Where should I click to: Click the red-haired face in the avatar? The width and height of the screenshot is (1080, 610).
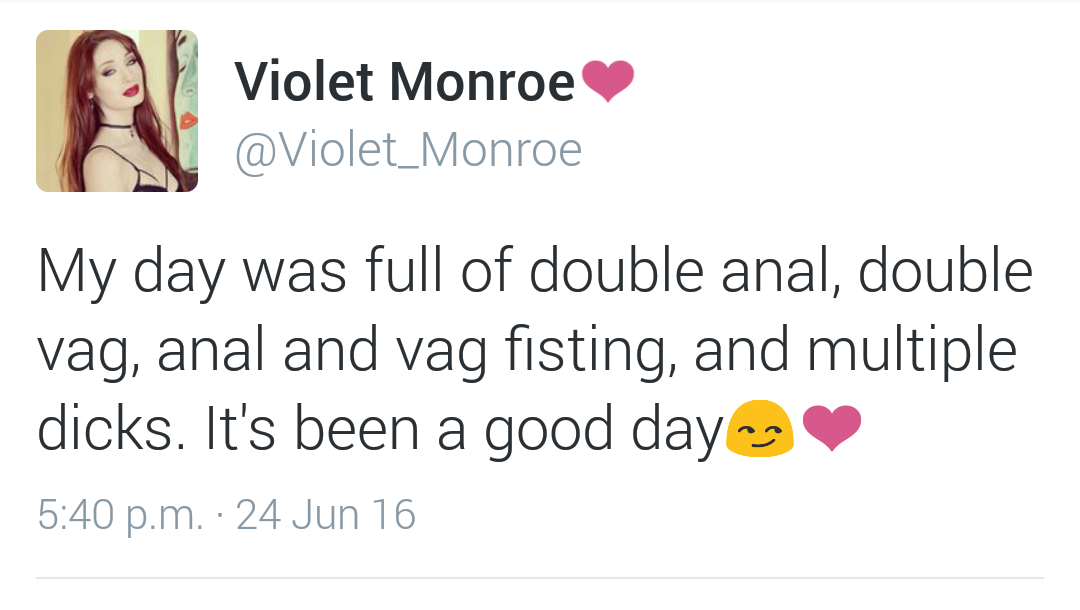pyautogui.click(x=117, y=76)
